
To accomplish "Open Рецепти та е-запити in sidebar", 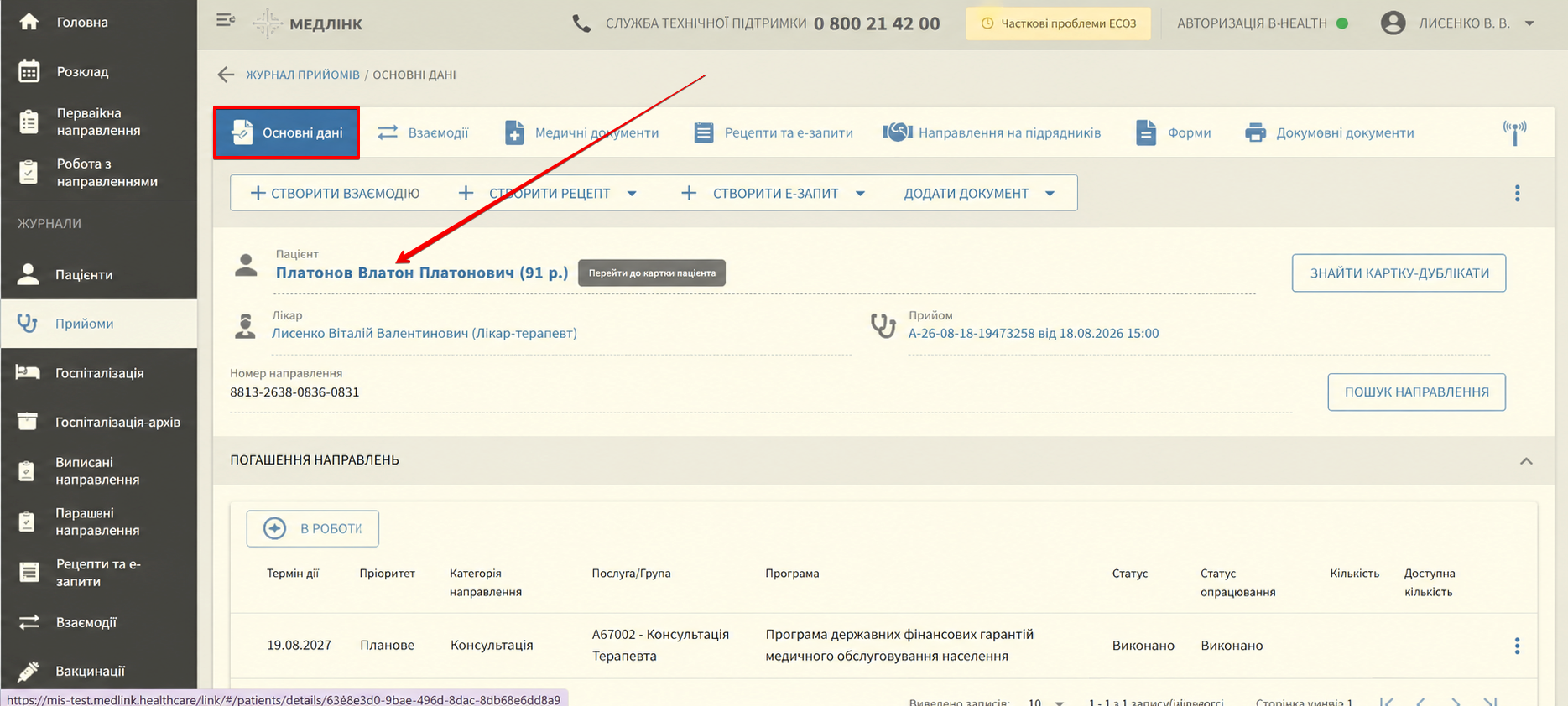I will (97, 573).
